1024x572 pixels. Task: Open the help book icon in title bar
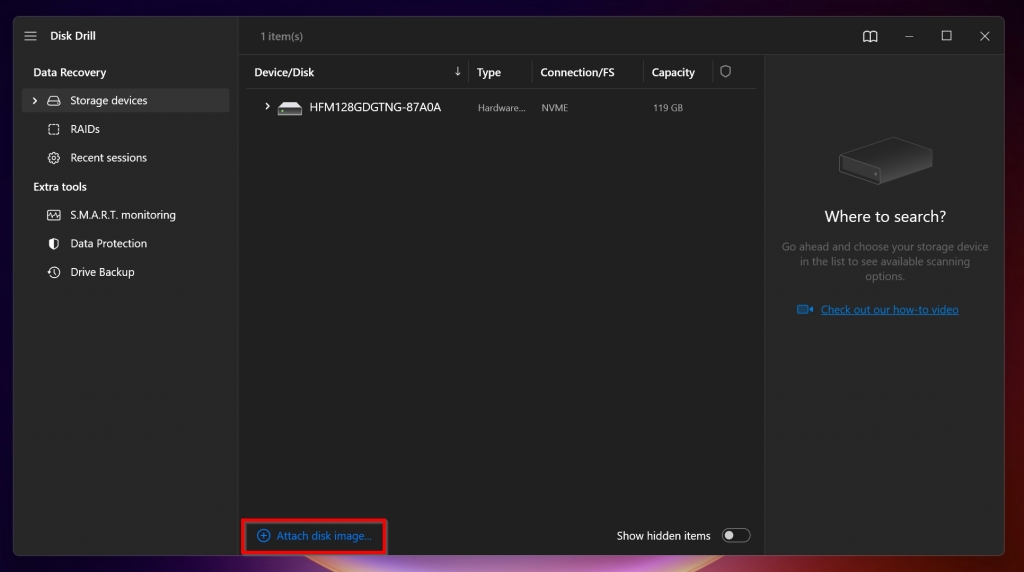(x=870, y=37)
